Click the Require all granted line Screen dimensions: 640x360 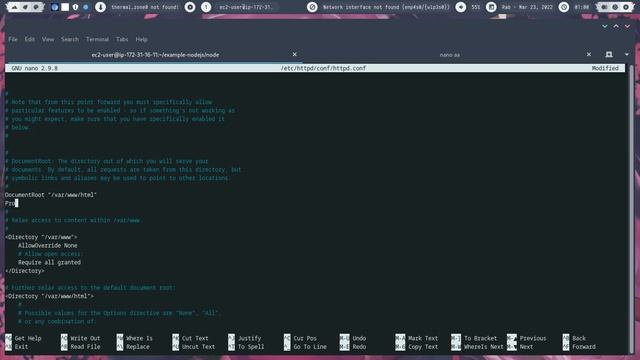(49, 262)
